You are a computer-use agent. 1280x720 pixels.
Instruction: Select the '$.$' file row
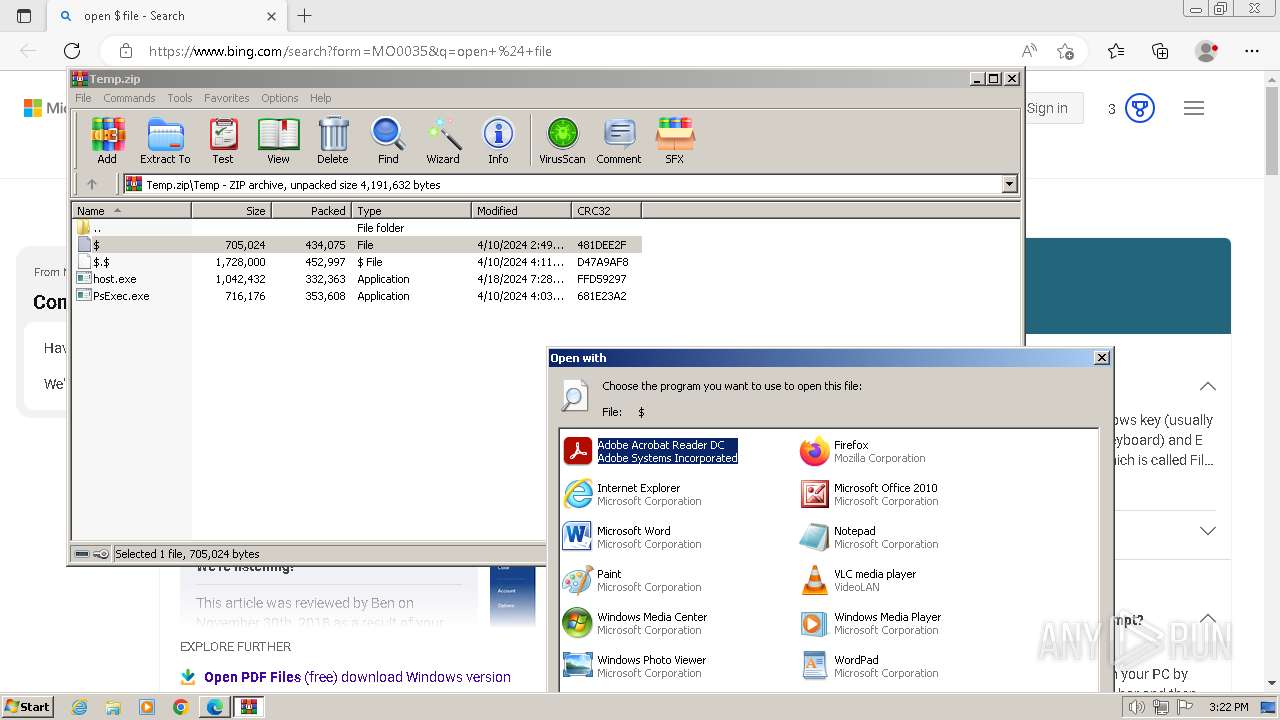pyautogui.click(x=357, y=262)
